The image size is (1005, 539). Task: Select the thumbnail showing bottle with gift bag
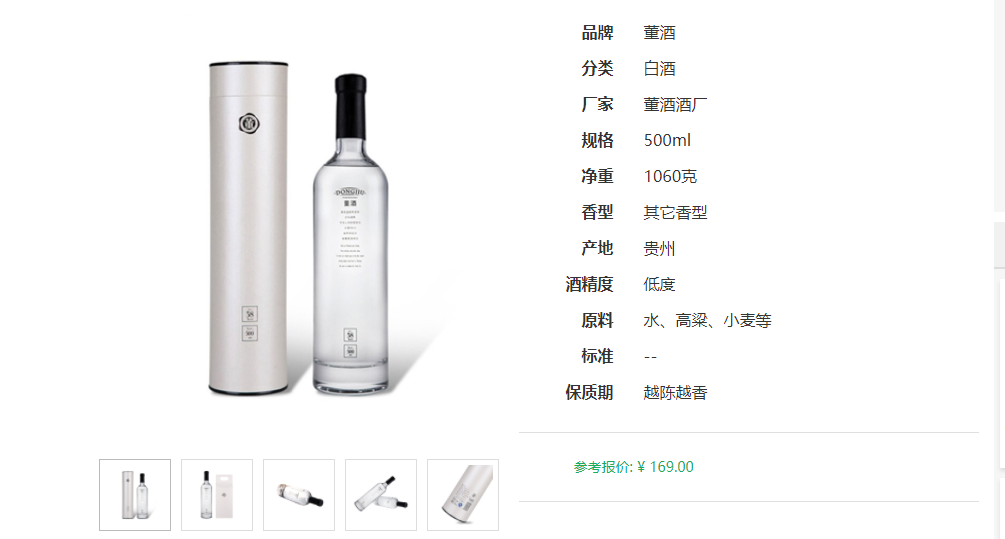(217, 495)
